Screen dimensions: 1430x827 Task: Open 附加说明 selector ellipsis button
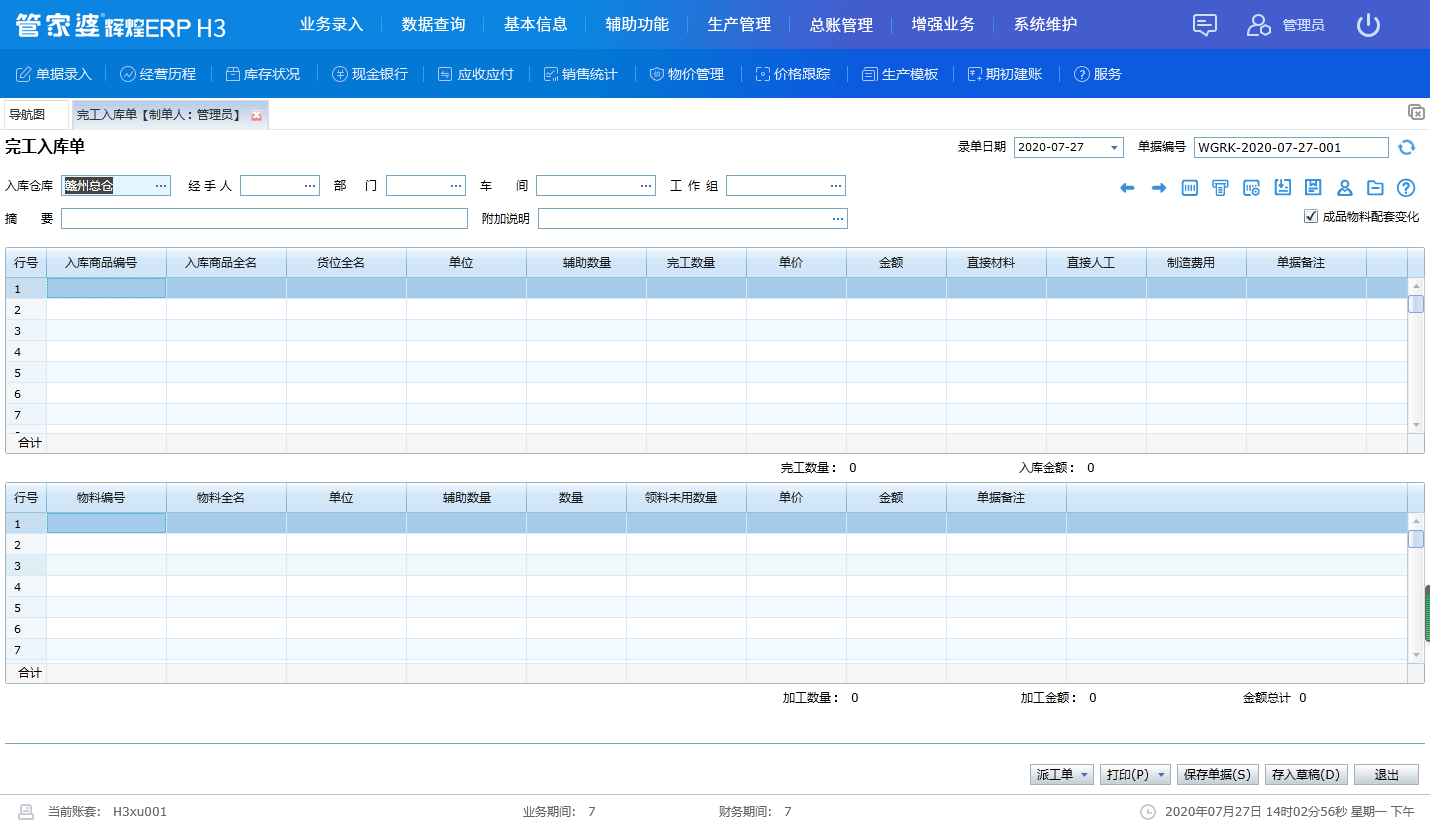[837, 219]
